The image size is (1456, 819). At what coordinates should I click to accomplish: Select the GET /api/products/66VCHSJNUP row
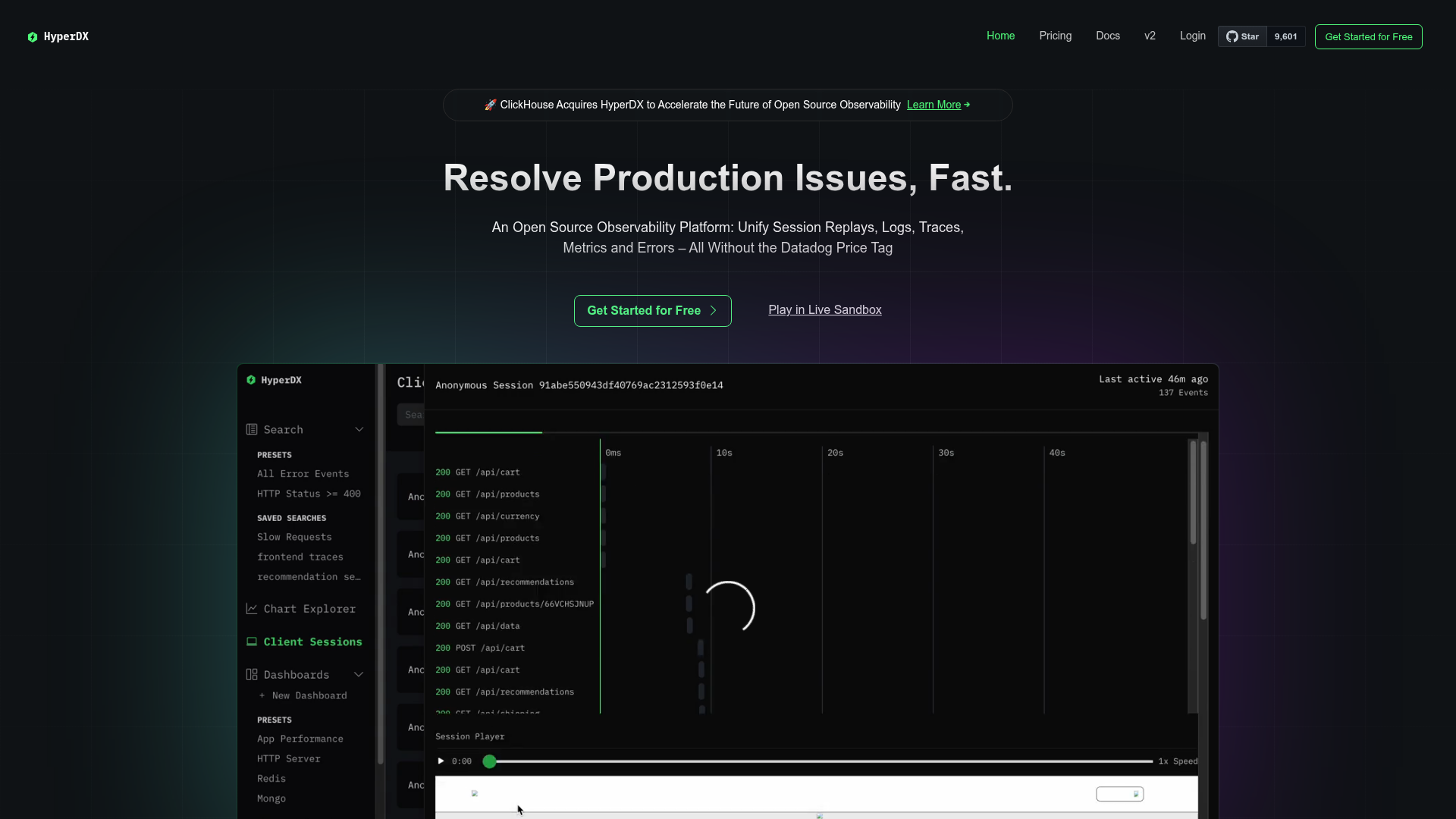(x=514, y=604)
